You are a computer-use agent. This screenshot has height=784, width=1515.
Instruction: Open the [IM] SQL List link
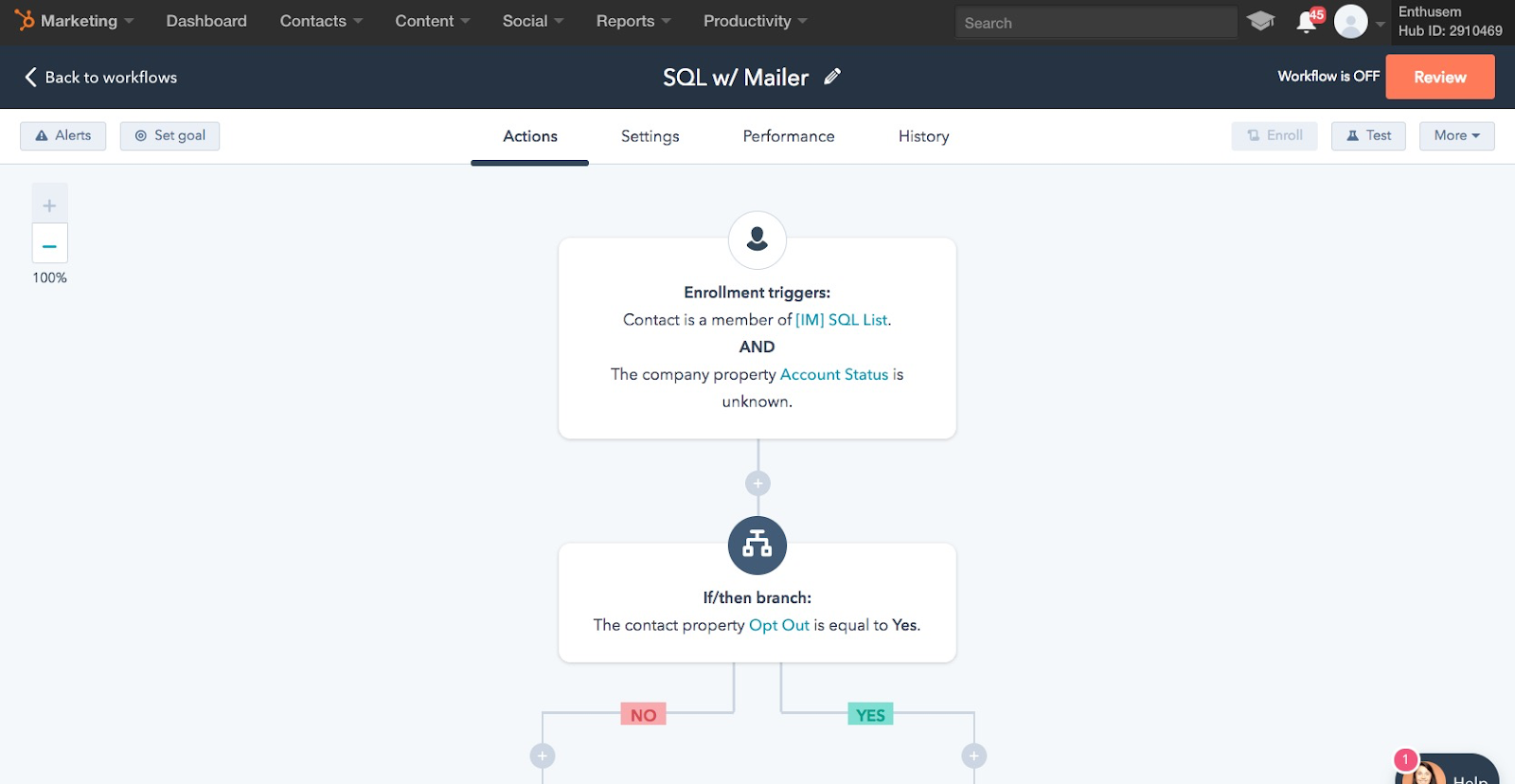click(x=842, y=320)
